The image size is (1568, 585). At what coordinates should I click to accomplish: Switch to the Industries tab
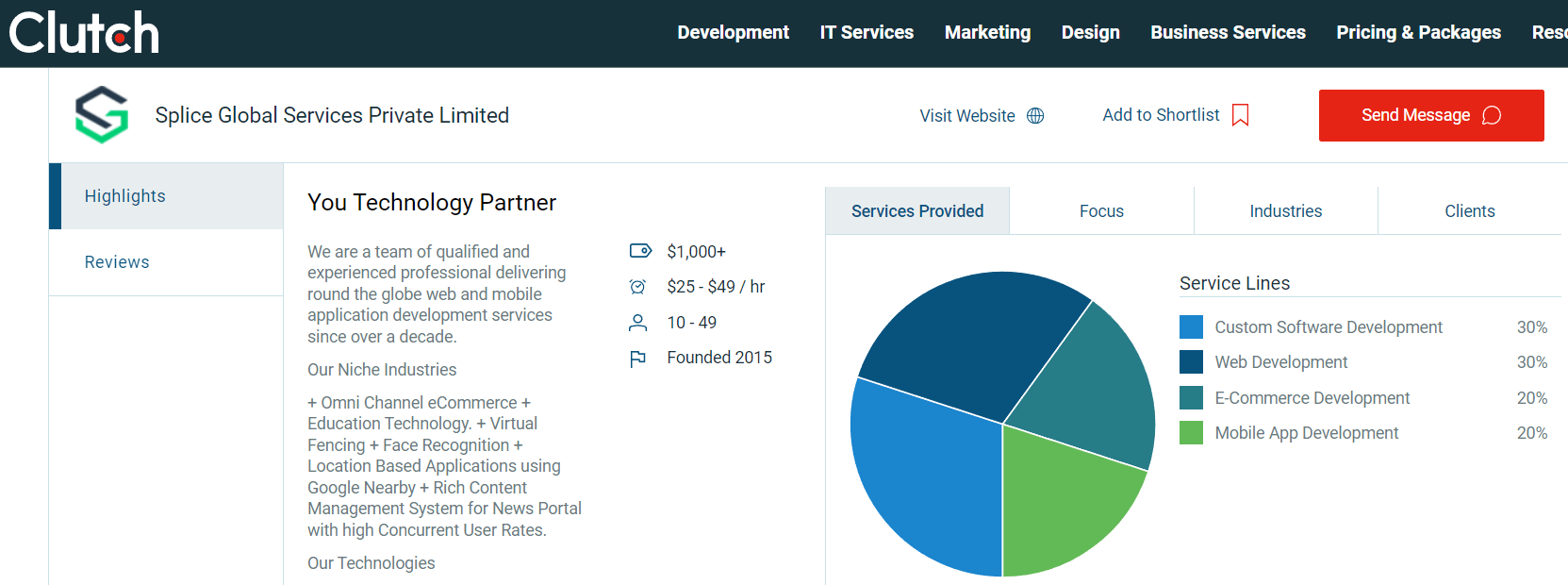(1285, 211)
